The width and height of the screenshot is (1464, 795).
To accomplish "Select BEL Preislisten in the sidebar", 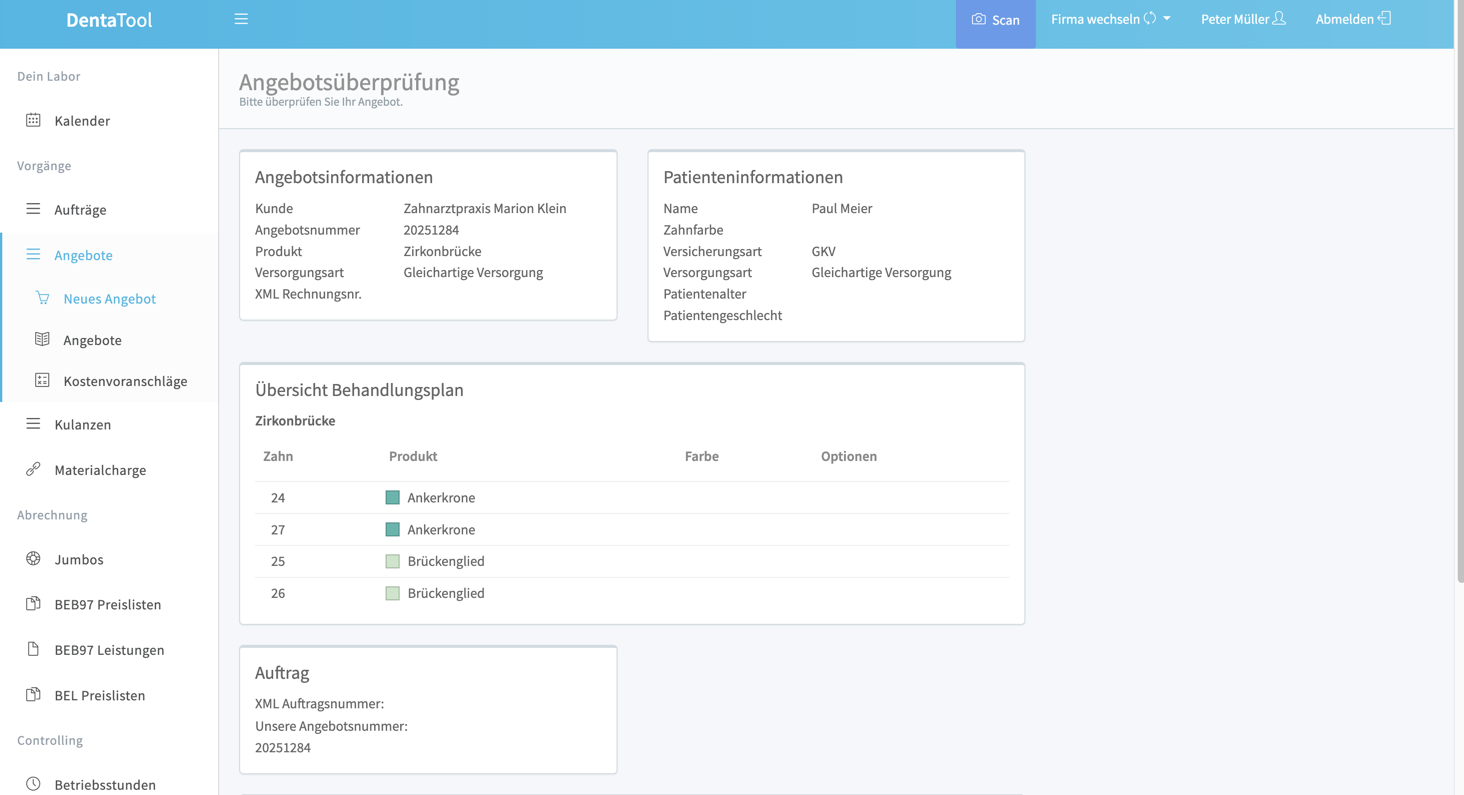I will click(99, 695).
